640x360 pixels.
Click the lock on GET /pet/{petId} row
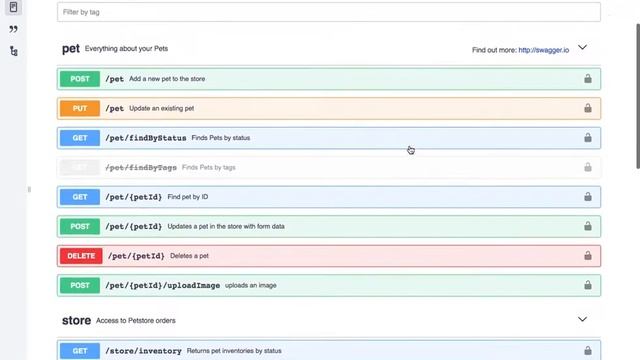point(588,196)
